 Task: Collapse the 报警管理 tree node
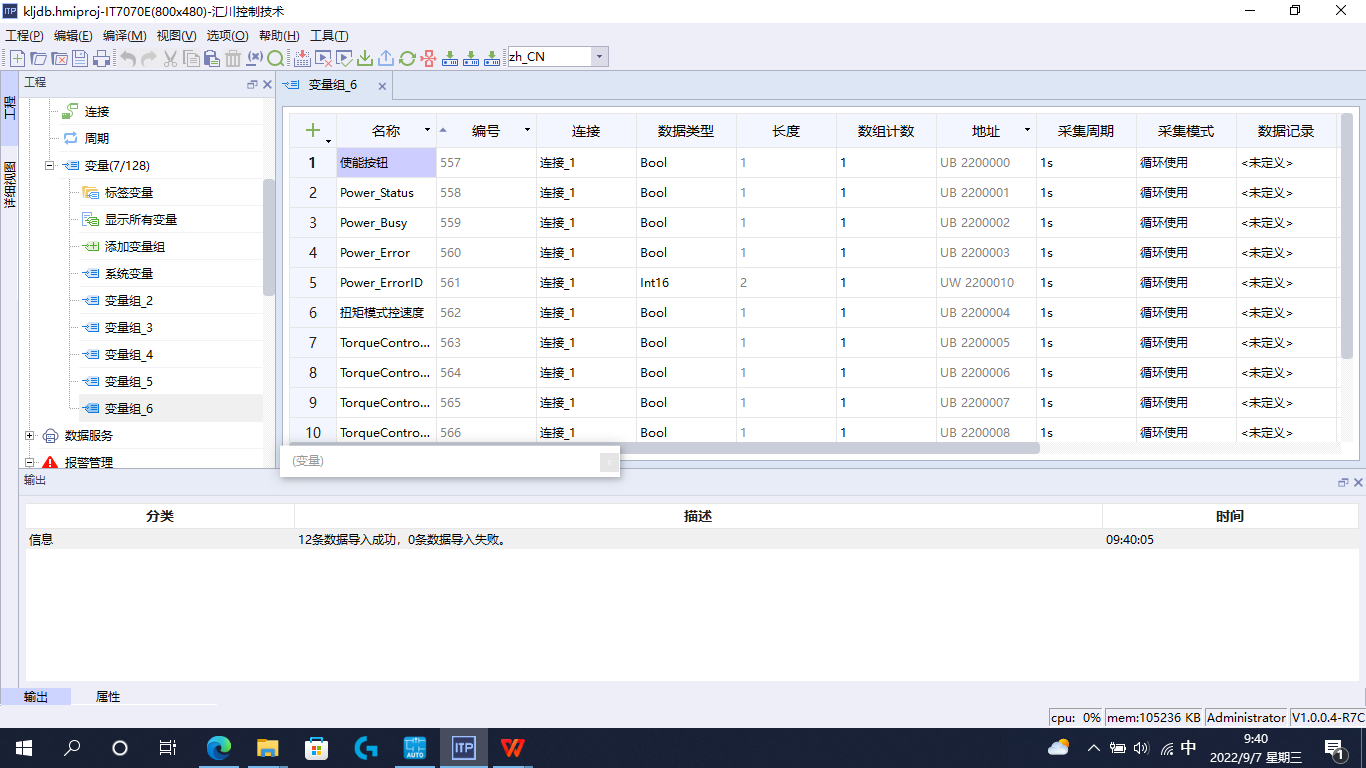[30, 463]
